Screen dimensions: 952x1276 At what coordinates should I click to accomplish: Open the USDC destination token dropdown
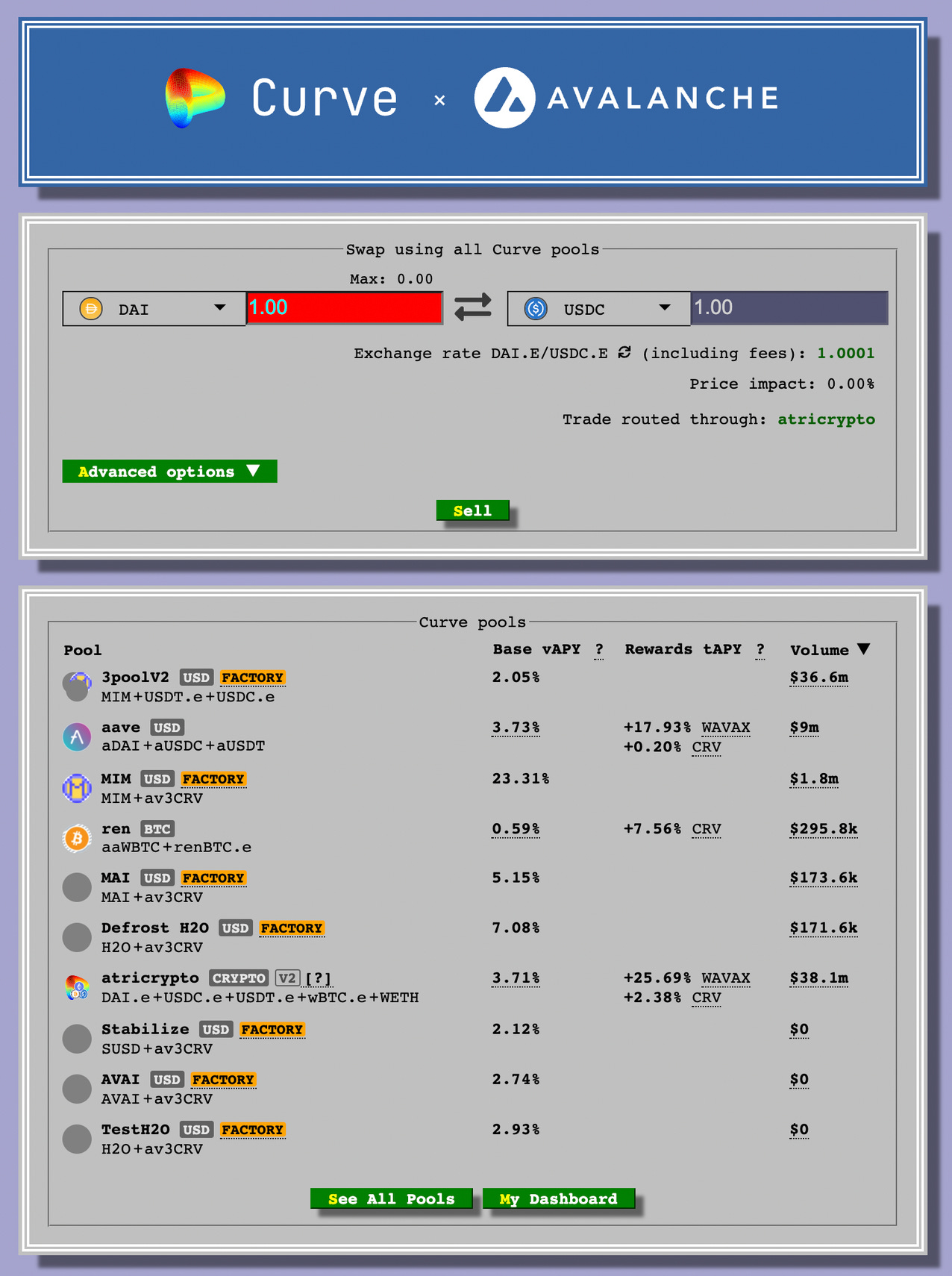pos(599,309)
